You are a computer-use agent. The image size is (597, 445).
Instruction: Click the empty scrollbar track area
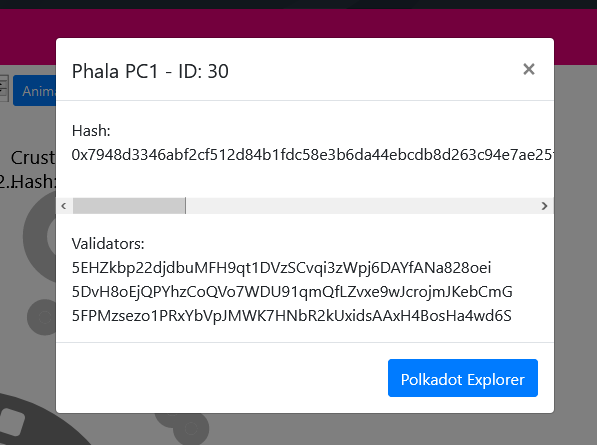pos(361,206)
